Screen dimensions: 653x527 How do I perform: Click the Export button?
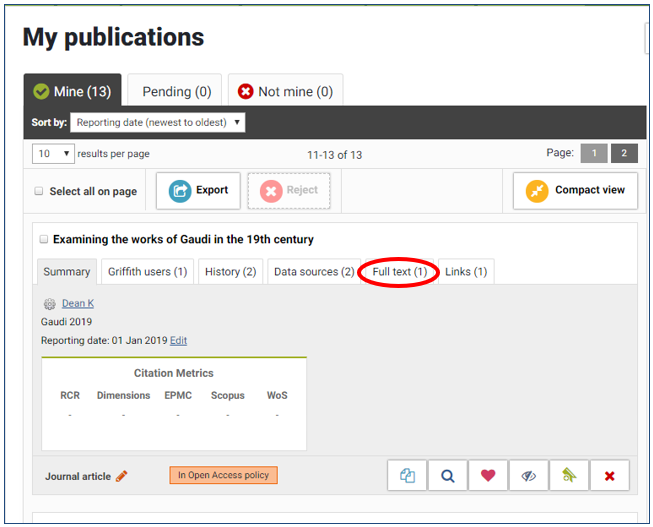pyautogui.click(x=199, y=190)
